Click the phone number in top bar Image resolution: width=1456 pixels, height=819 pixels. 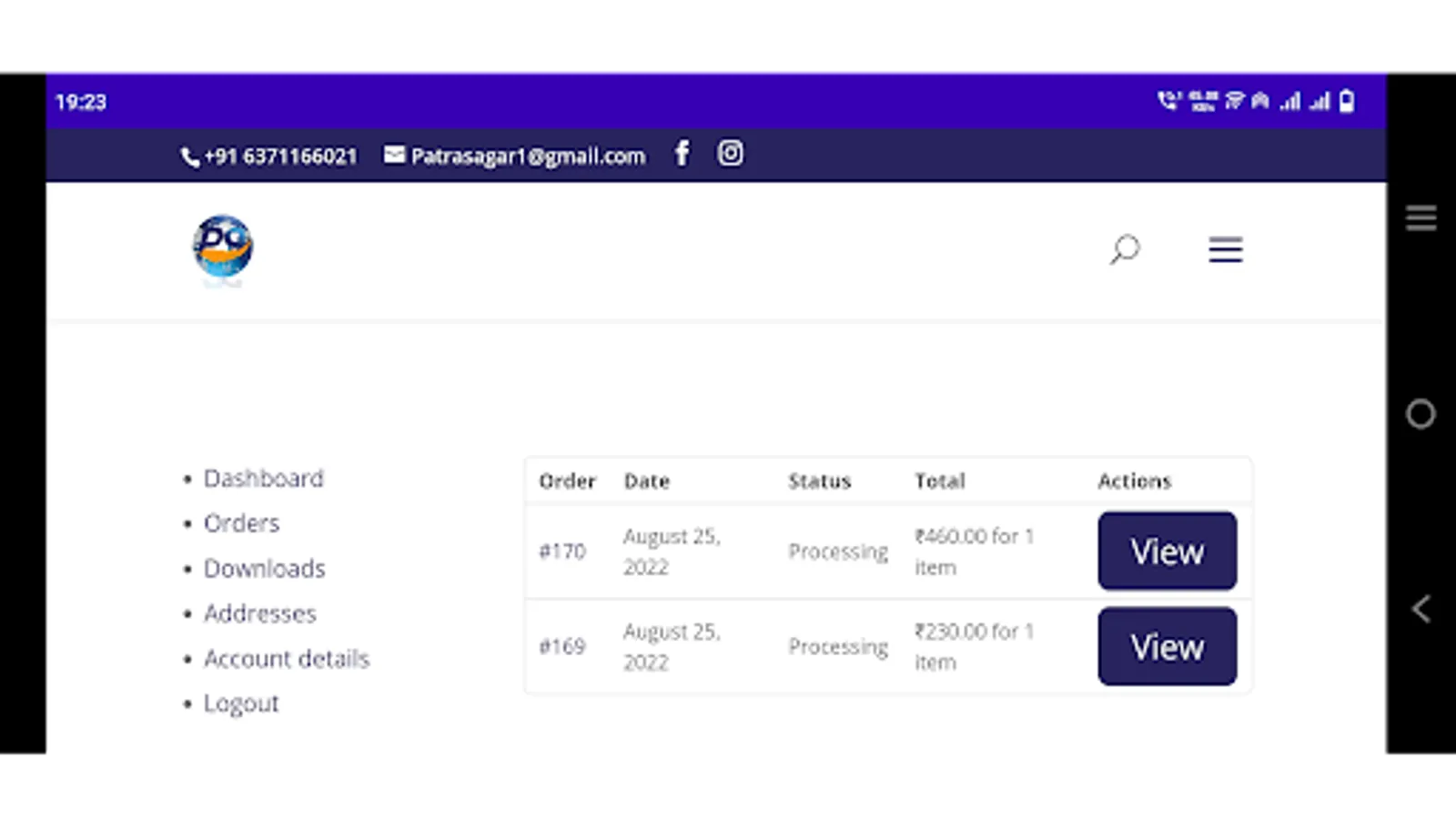[x=280, y=157]
